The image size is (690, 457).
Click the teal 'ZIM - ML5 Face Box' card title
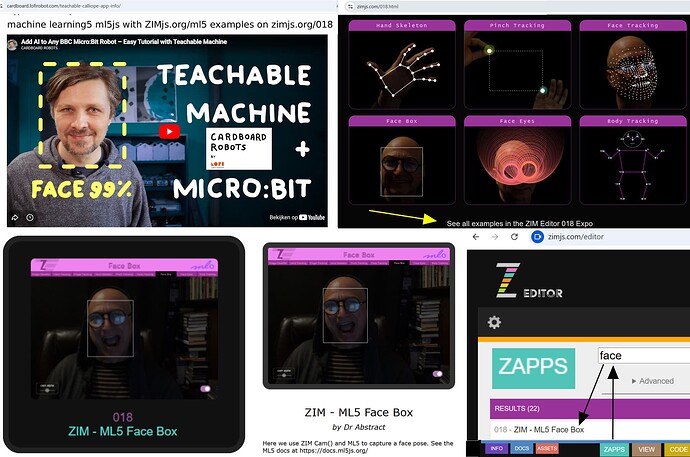[x=123, y=431]
